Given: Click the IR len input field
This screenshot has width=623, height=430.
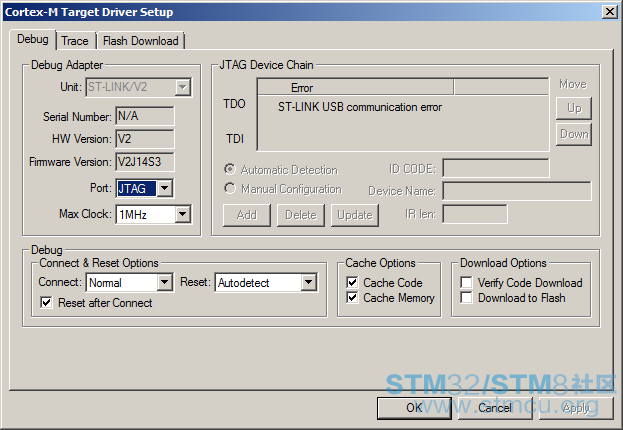Looking at the screenshot, I should (x=475, y=214).
